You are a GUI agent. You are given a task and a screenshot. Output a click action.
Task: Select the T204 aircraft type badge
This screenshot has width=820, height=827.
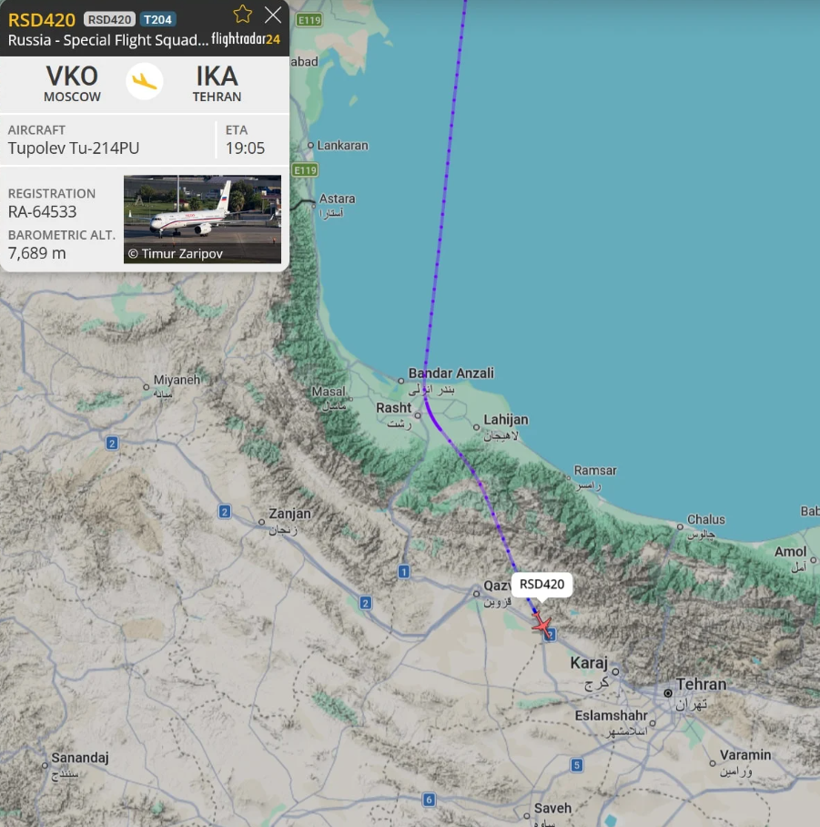coord(158,20)
